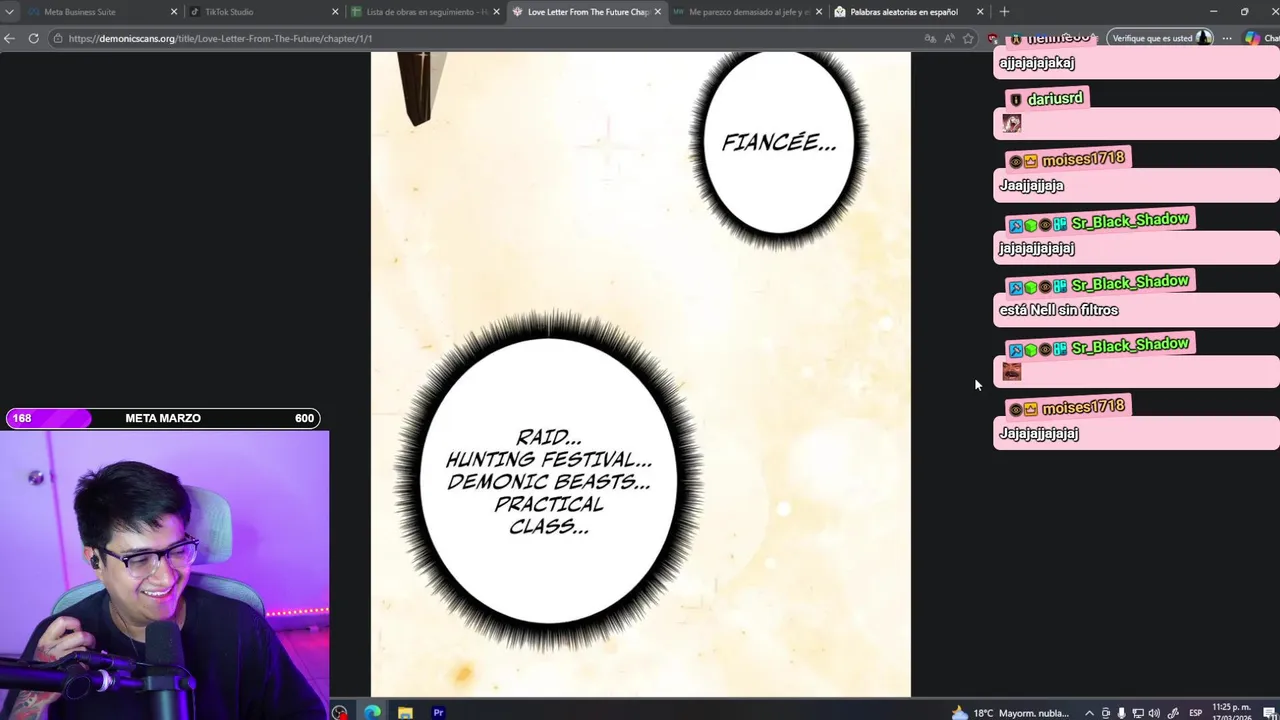The height and width of the screenshot is (720, 1280).
Task: Open the read aloud icon
Action: click(949, 38)
